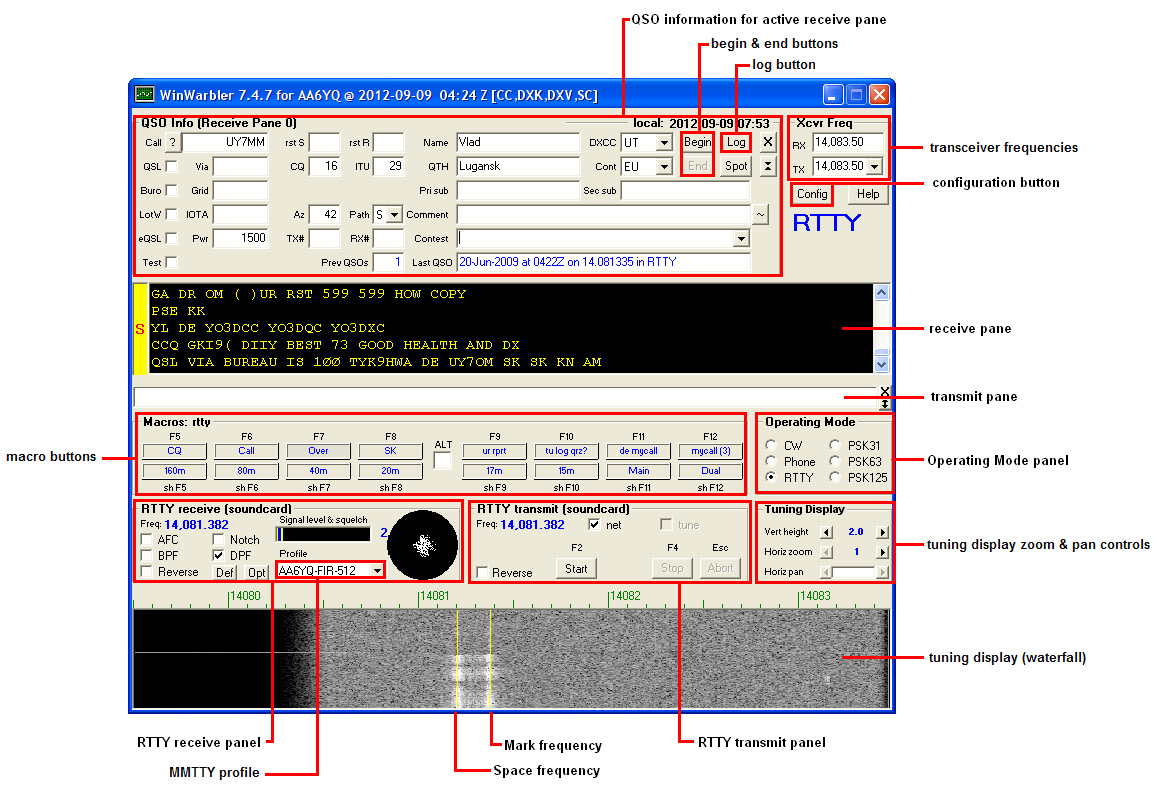Click the 160m macro button
Screen dimensions: 1163x794
pos(174,471)
